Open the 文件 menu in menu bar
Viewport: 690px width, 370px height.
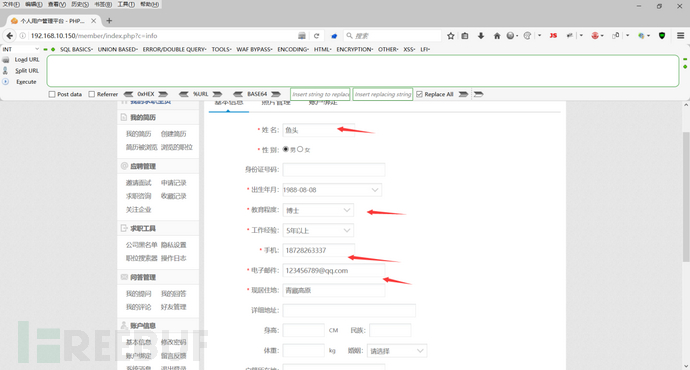tap(11, 4)
